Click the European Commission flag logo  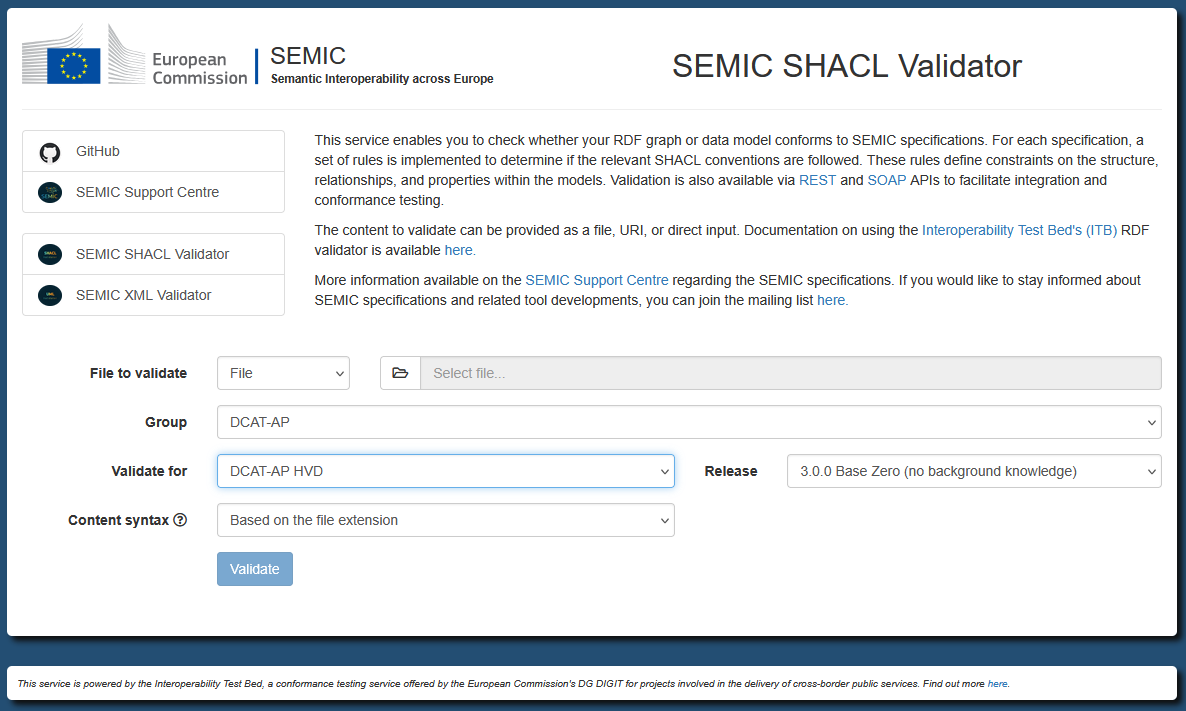(73, 65)
